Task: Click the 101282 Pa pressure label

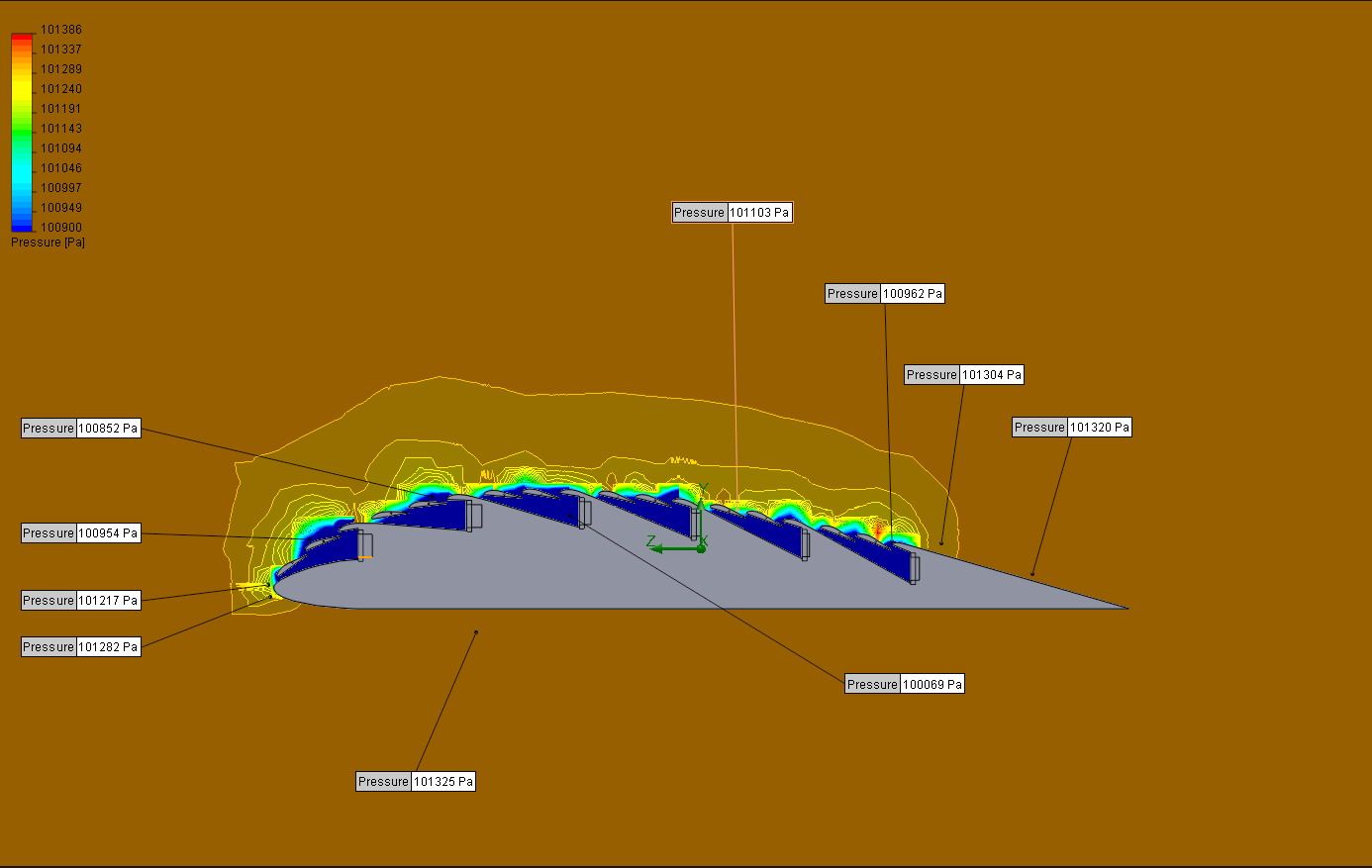Action: pos(81,647)
